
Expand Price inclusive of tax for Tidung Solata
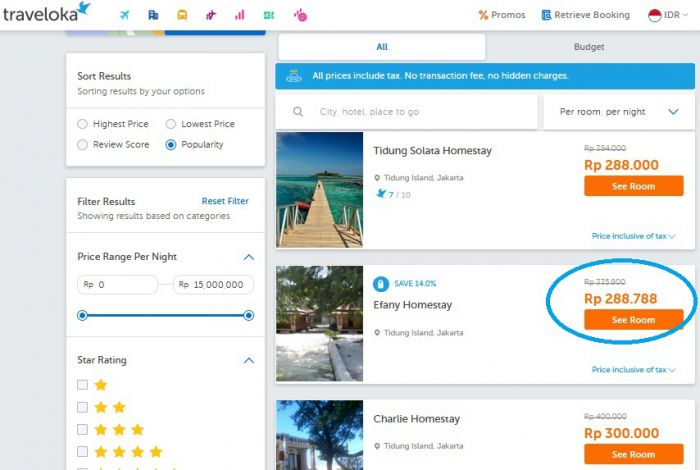coord(633,236)
